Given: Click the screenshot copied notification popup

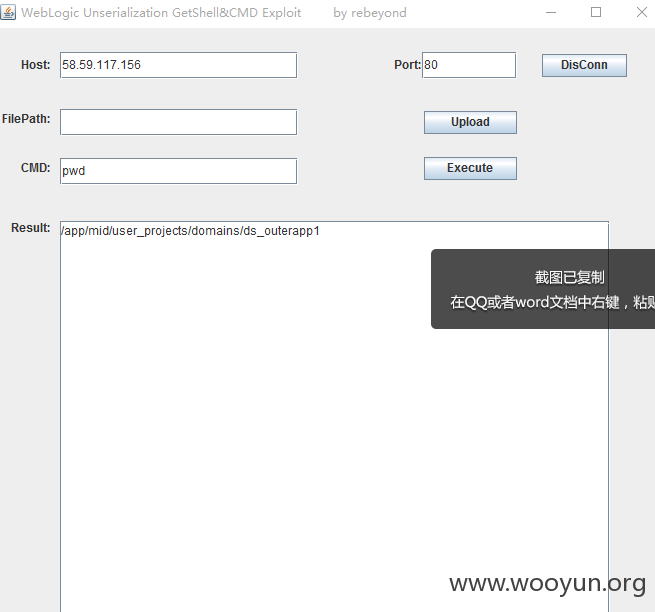Looking at the screenshot, I should 543,289.
